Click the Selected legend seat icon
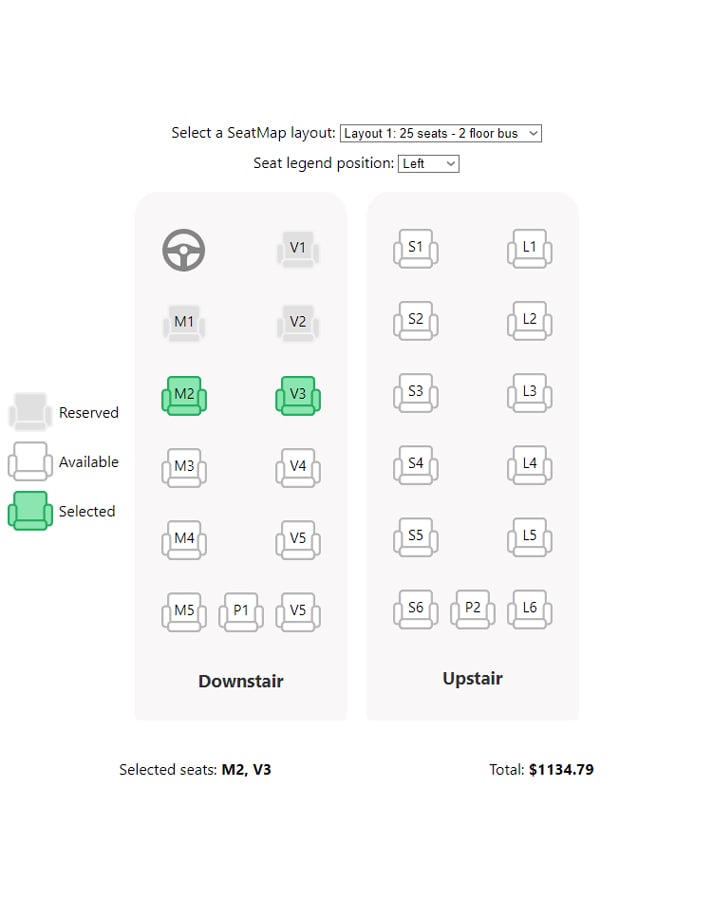Screen dimensions: 713x900 pyautogui.click(x=30, y=510)
